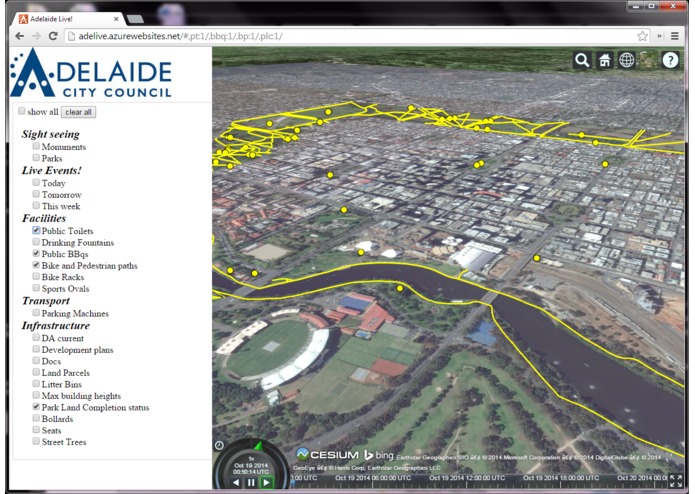Viewport: 695px width, 494px height.
Task: Enable the Bollards checkbox
Action: pyautogui.click(x=36, y=418)
